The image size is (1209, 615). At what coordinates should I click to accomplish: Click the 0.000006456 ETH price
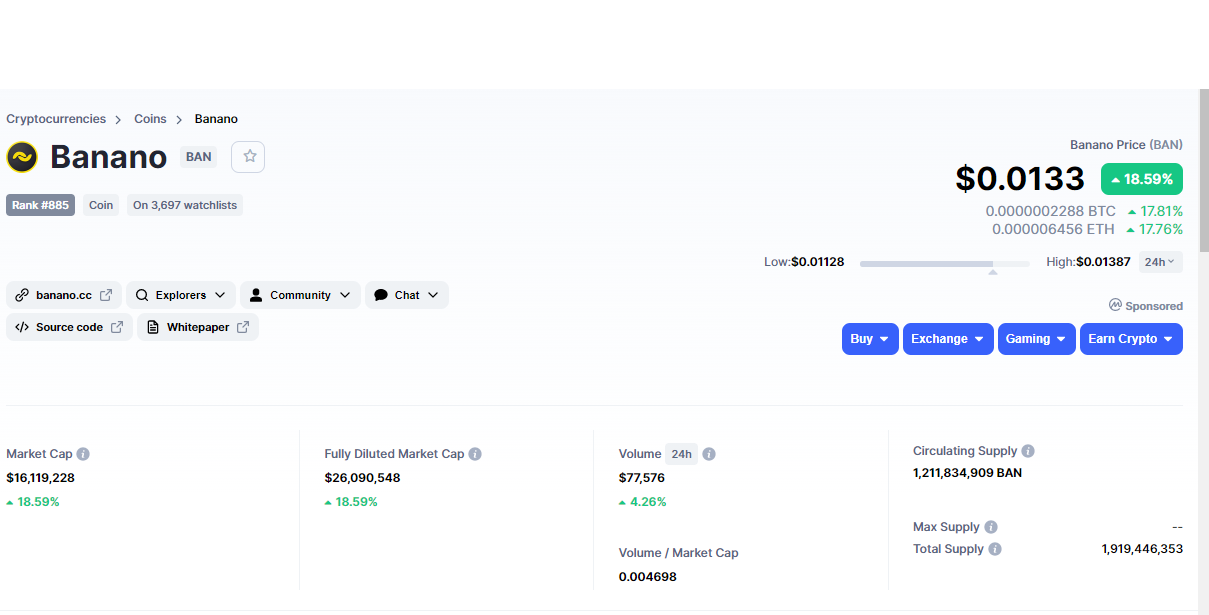tap(1053, 229)
